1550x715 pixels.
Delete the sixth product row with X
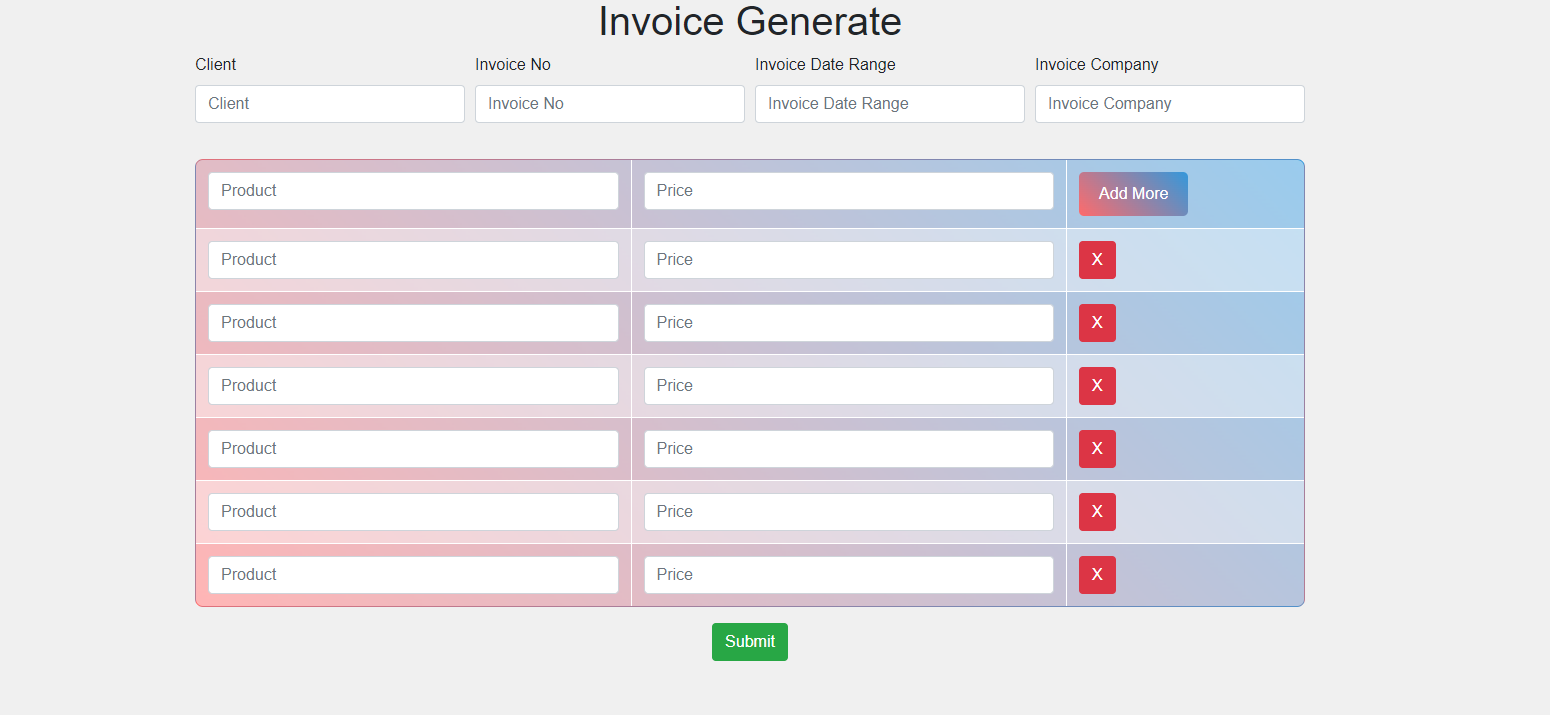click(x=1097, y=512)
